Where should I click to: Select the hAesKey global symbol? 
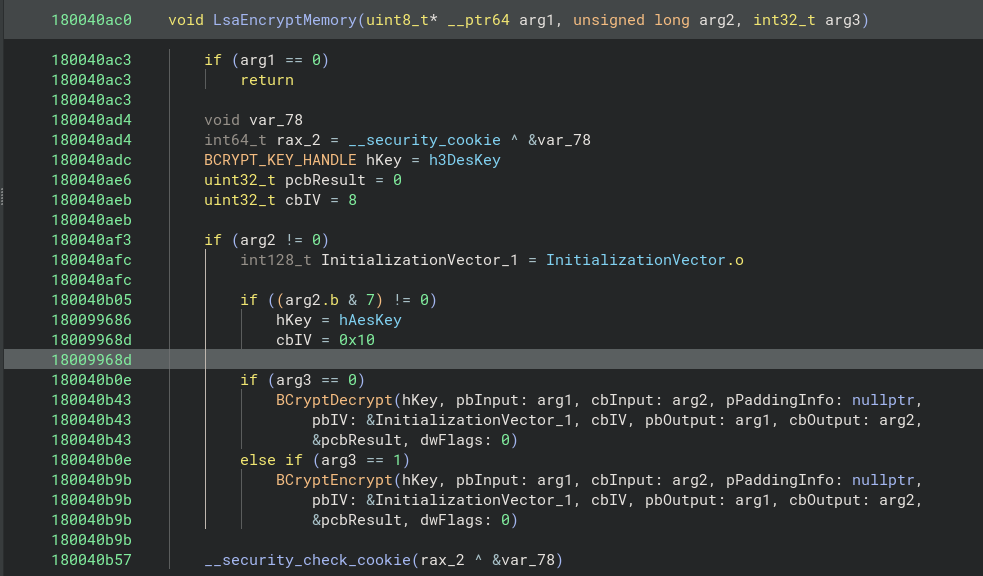pos(370,320)
